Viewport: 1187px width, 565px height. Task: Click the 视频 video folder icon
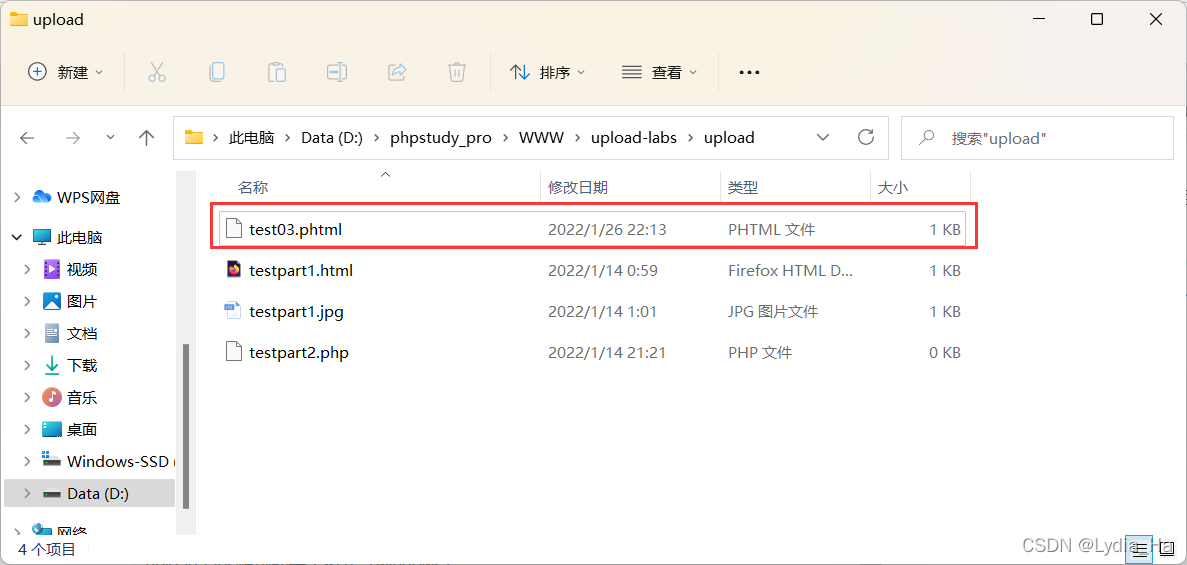(x=51, y=270)
